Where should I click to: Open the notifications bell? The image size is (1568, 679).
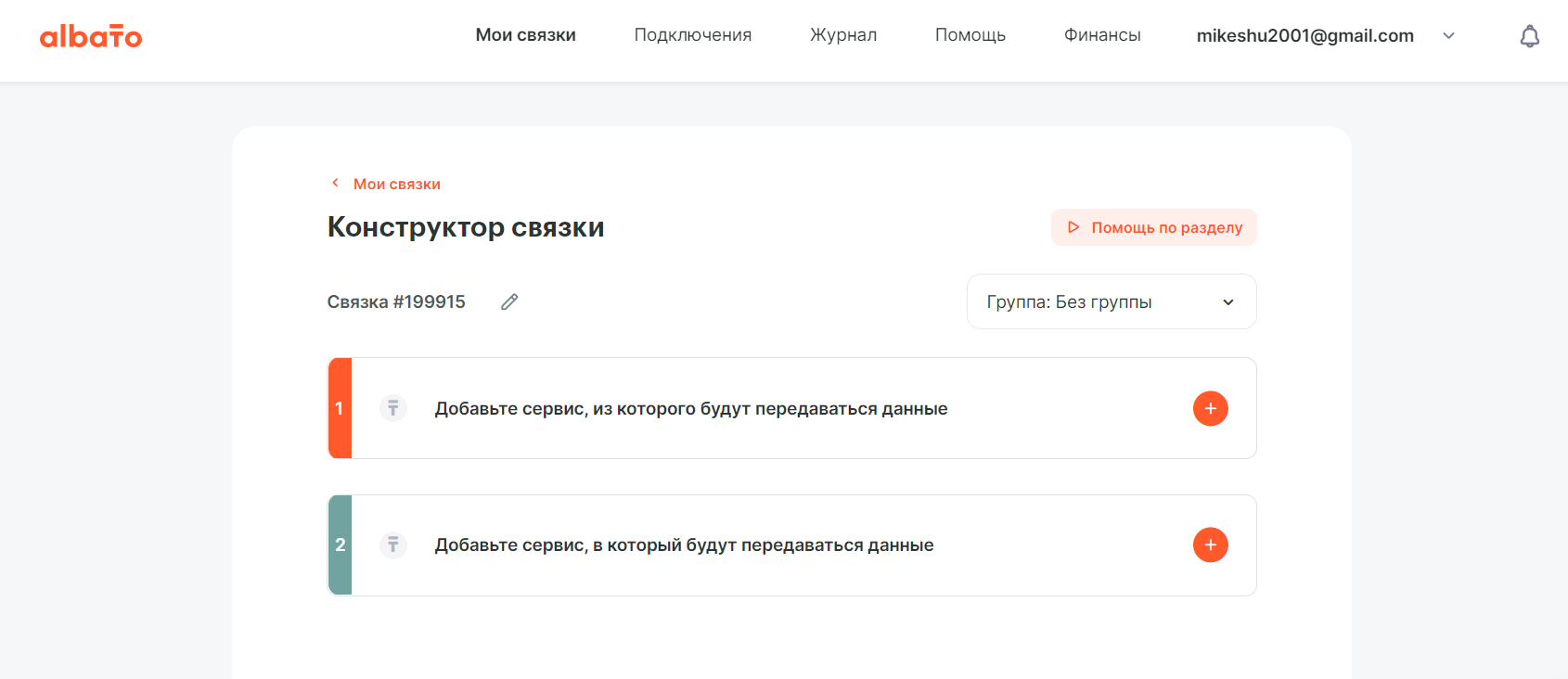[1530, 36]
